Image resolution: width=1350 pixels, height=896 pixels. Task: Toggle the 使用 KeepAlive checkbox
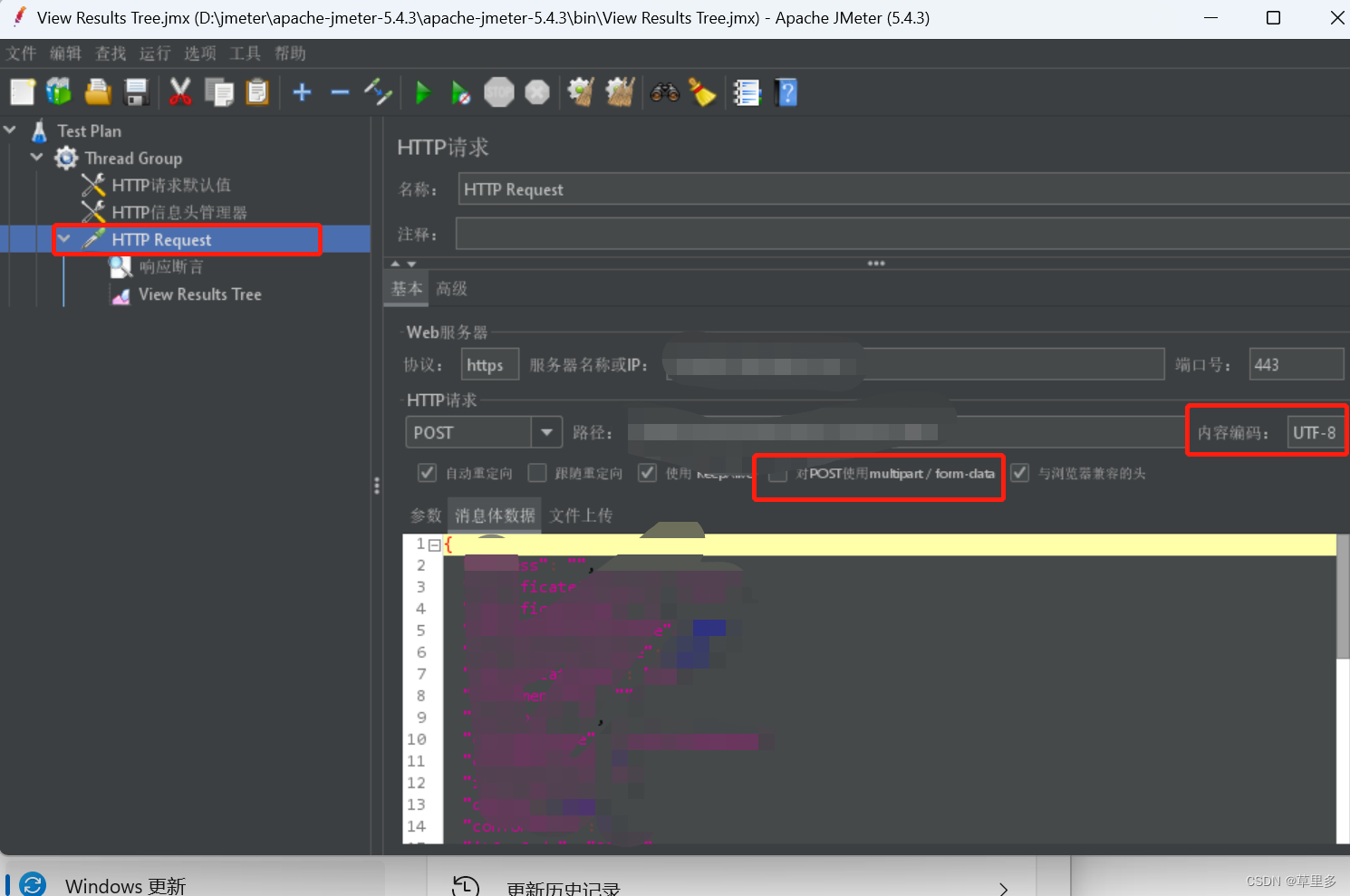coord(647,473)
